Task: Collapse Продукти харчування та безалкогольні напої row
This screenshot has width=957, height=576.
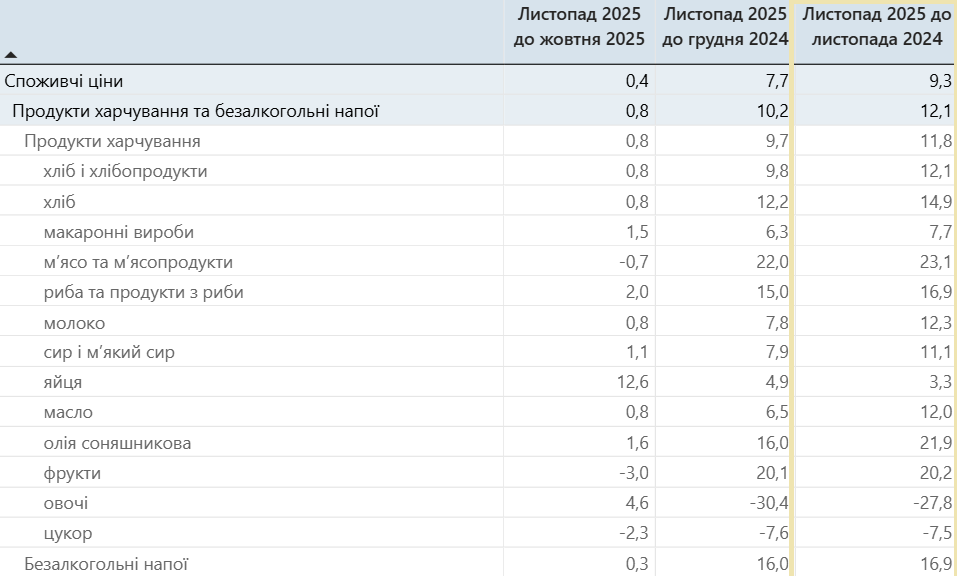Action: pyautogui.click(x=195, y=111)
